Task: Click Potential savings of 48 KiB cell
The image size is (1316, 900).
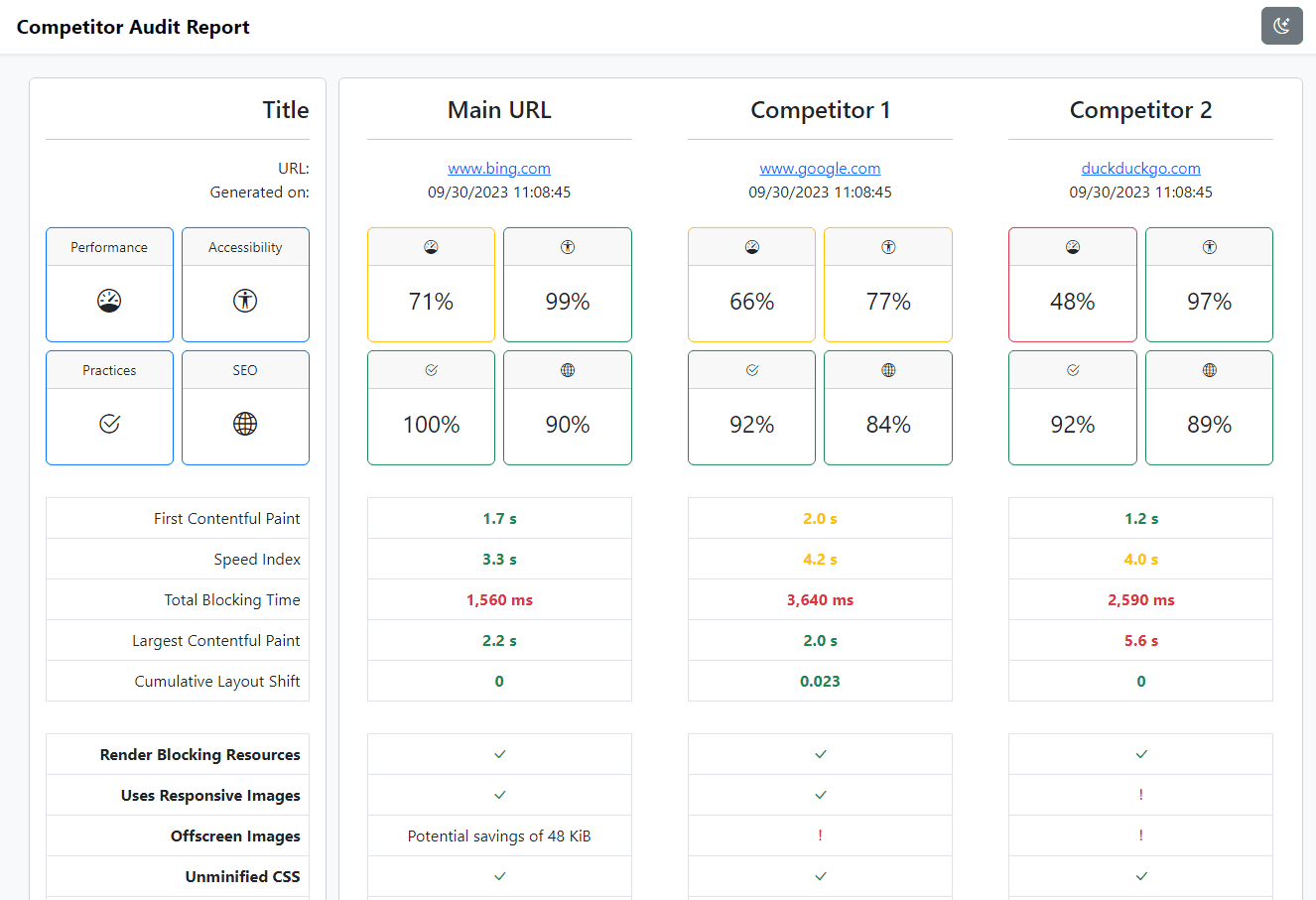Action: [x=499, y=836]
